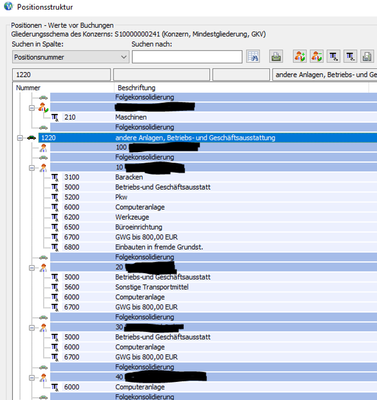Screen dimensions: 377x400
Task: Click the account icon of 3100 Baracken
Action: pos(55,177)
